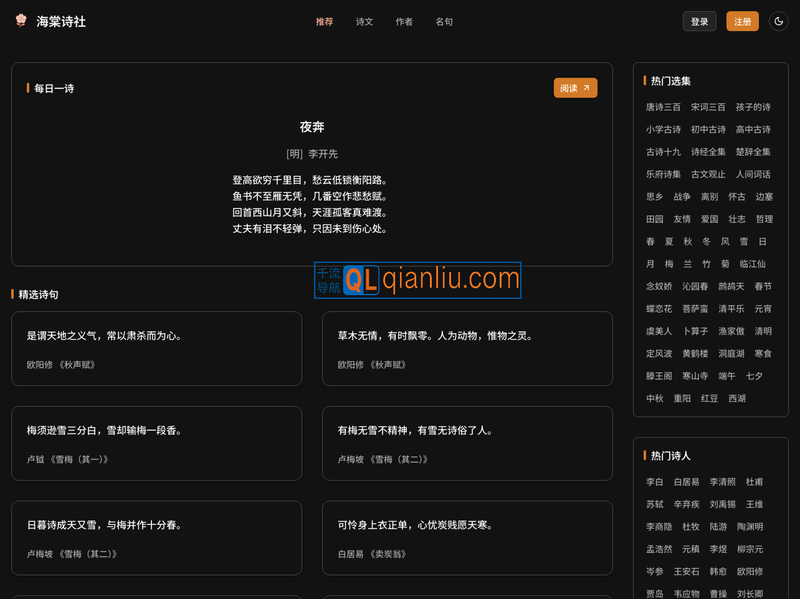Select the 推荐 navigation item
Screen dimensions: 800x599
(x=322, y=21)
